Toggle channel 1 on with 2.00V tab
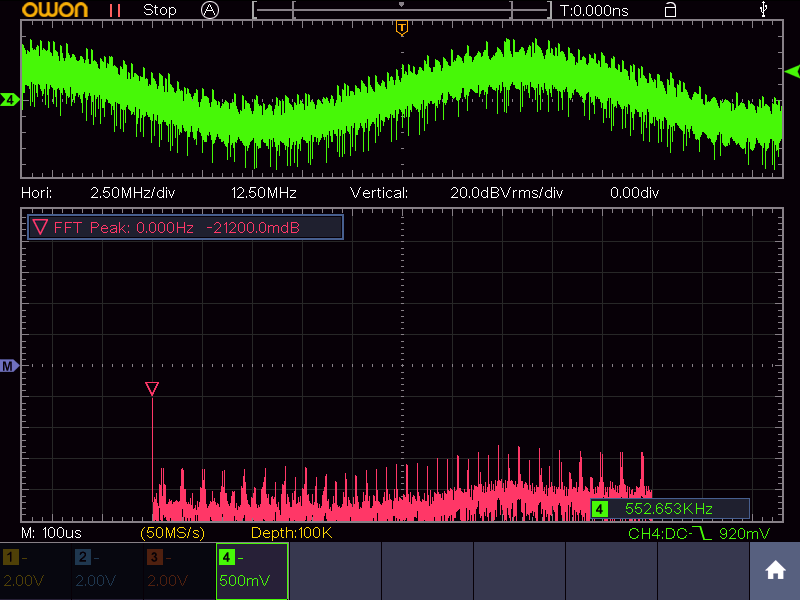 (x=36, y=571)
